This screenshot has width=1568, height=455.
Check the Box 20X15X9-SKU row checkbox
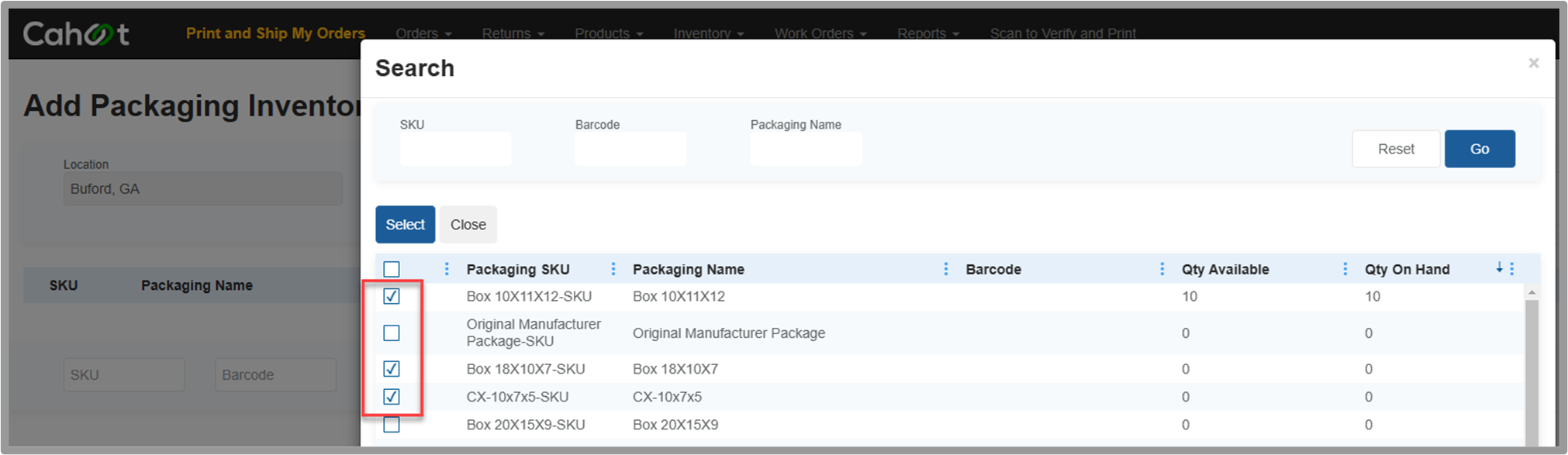click(x=392, y=425)
